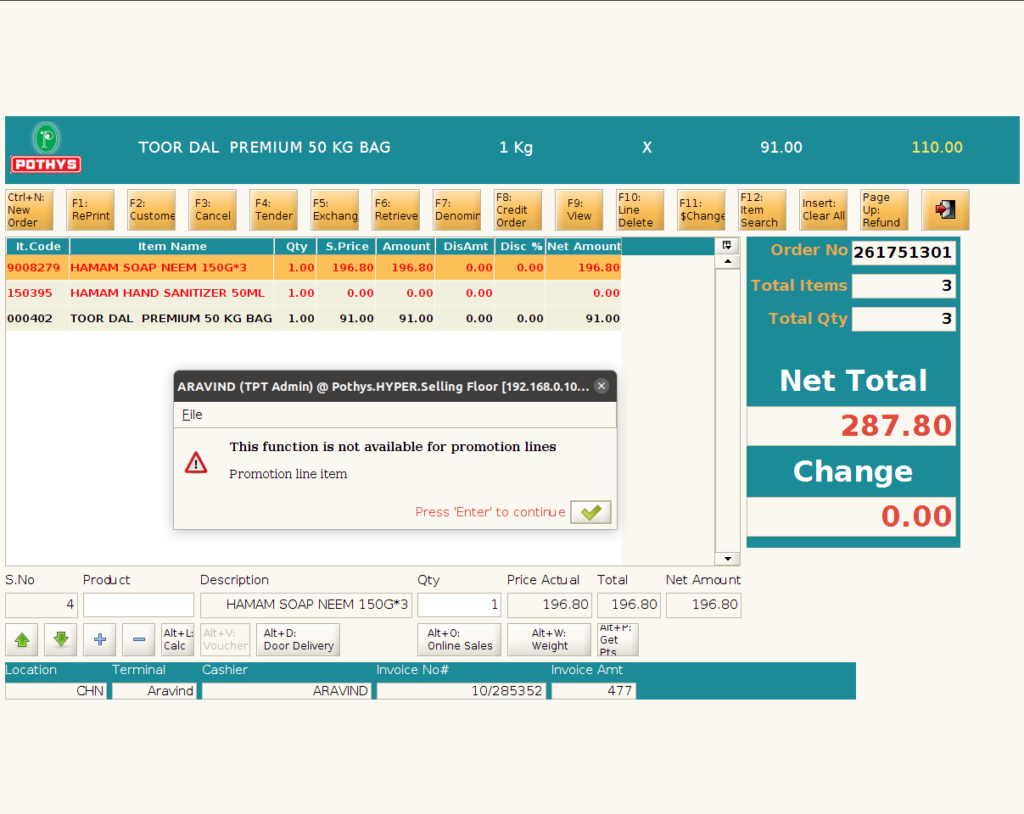Click the F11 $Change button

(701, 210)
